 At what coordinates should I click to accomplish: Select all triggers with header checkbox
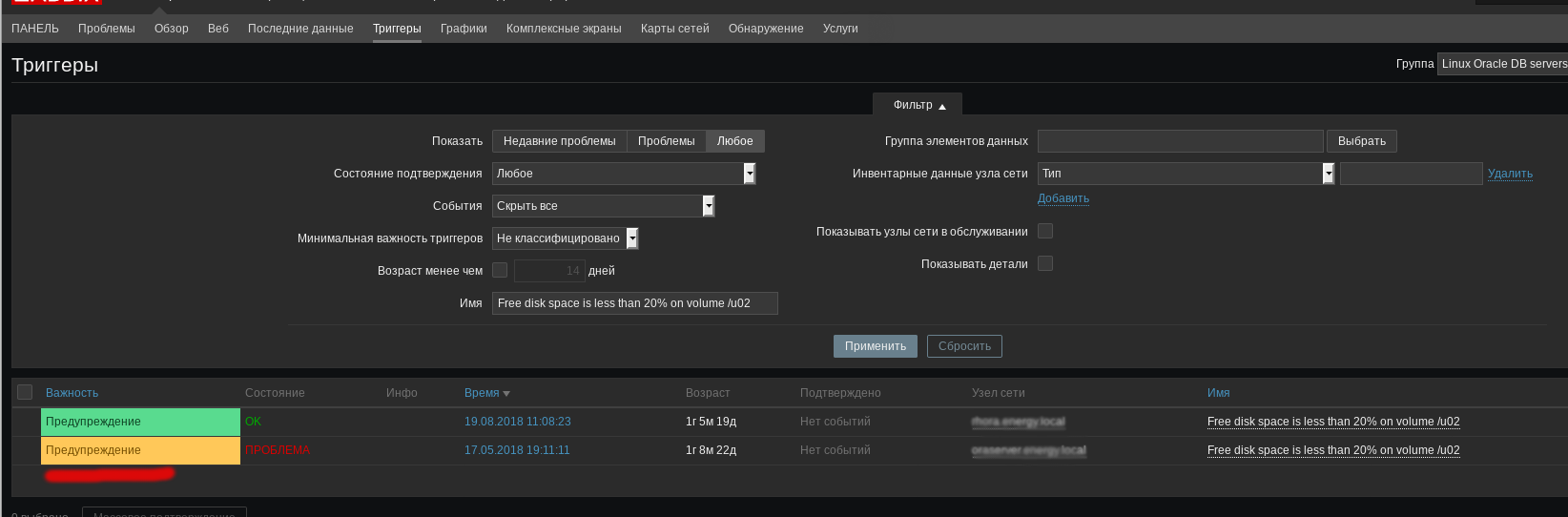pos(25,392)
